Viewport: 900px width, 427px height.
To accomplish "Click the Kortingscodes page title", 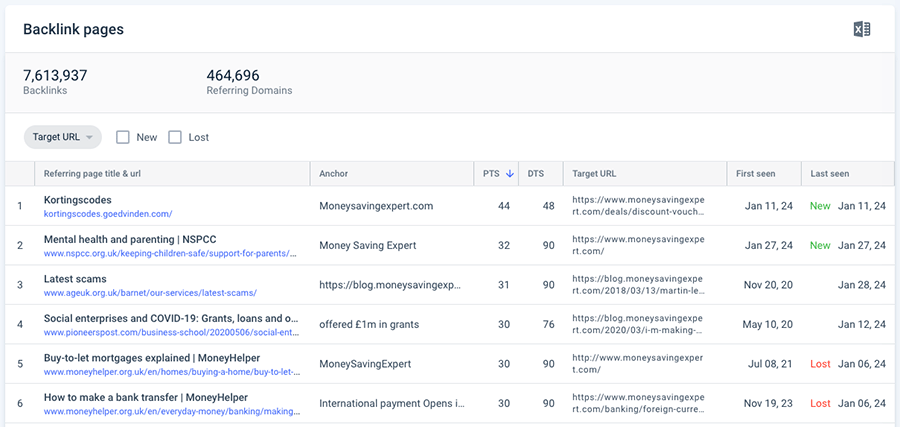I will 77,200.
